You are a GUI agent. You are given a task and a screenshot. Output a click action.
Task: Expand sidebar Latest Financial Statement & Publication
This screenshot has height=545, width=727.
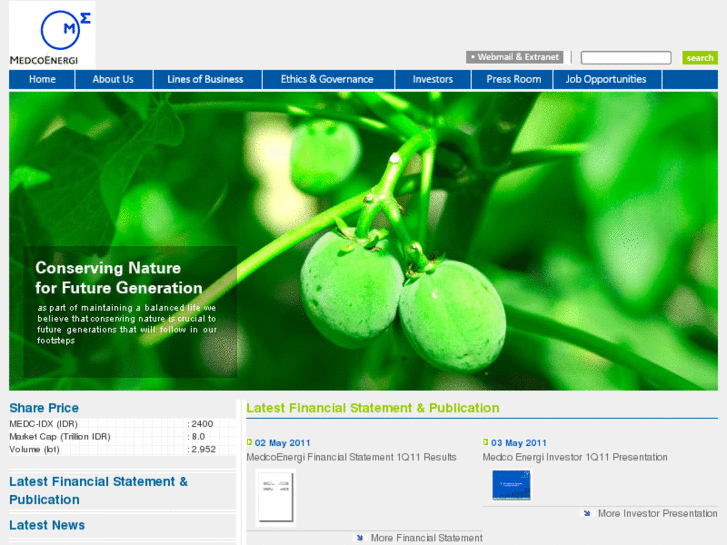point(98,490)
